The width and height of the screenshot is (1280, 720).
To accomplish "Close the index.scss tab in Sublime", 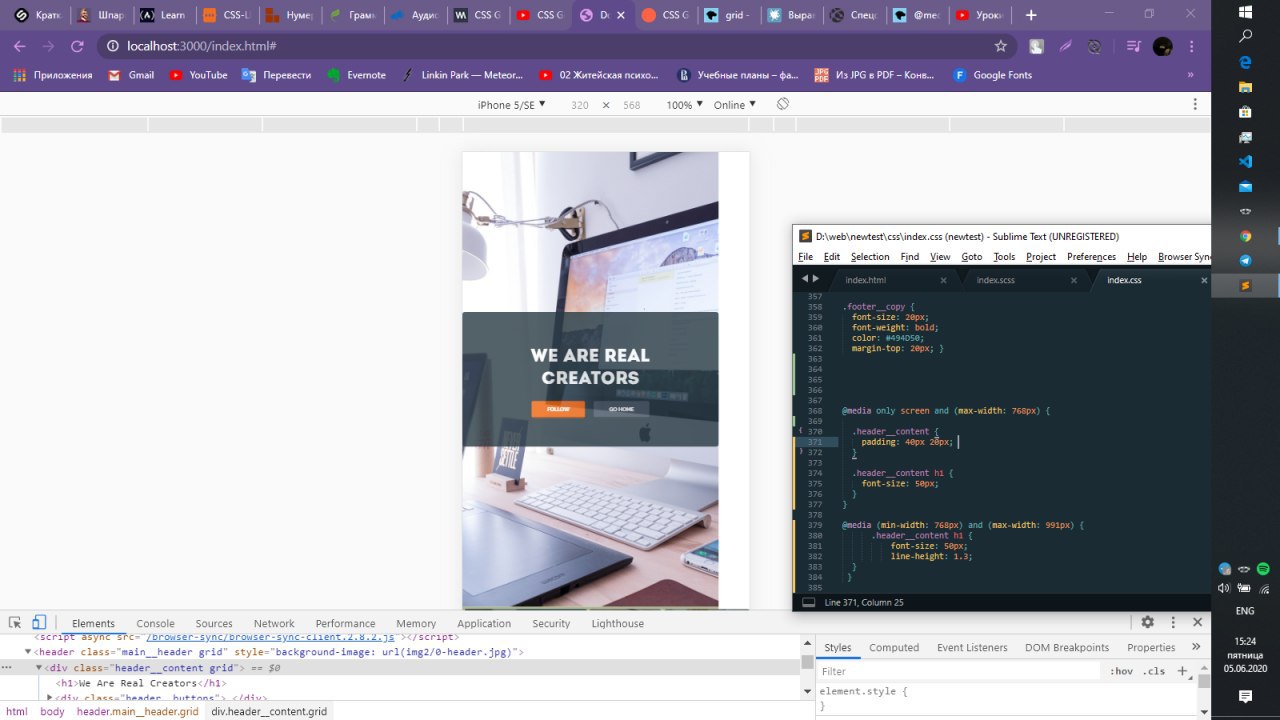I will point(1074,280).
